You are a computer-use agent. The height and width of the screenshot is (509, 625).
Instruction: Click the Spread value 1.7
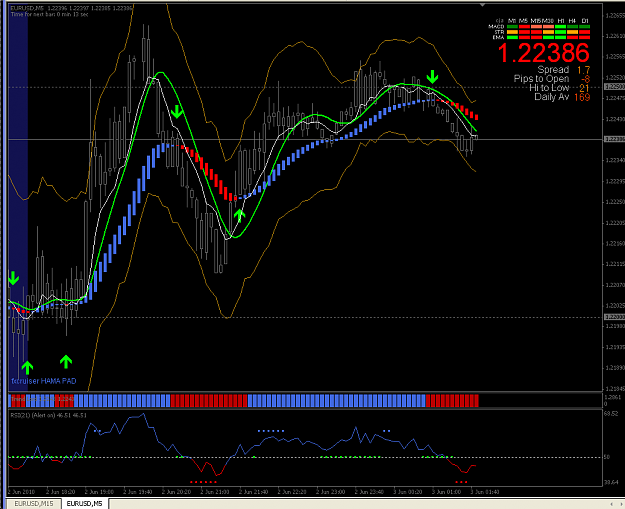pyautogui.click(x=583, y=70)
